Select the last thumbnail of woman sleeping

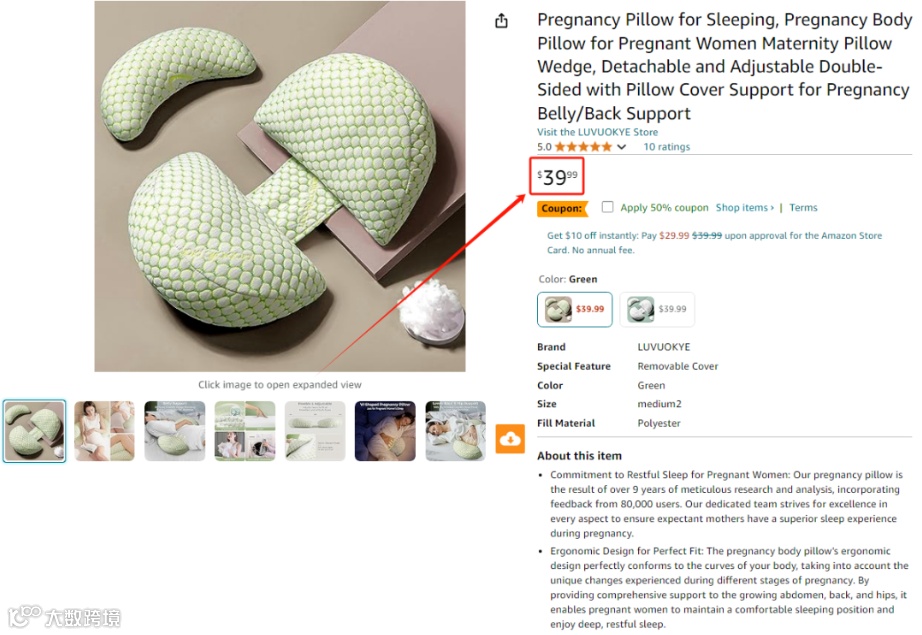[x=456, y=431]
